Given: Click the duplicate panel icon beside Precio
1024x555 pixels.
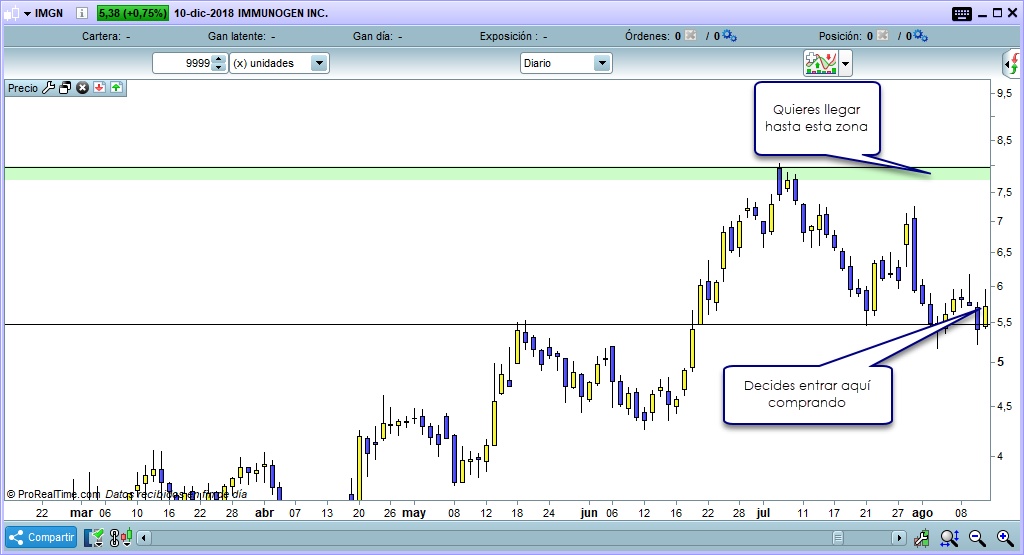Looking at the screenshot, I should [65, 88].
